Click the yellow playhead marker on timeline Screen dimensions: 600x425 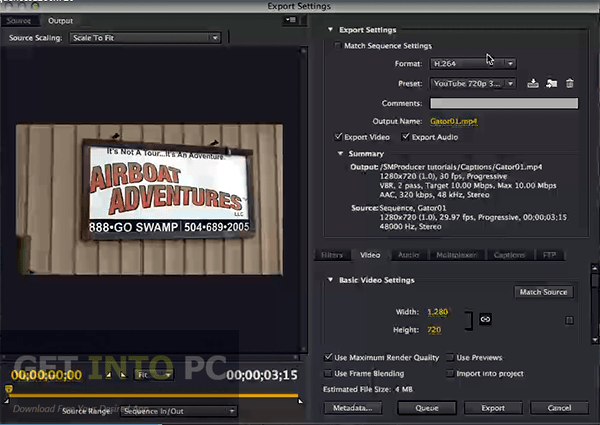(x=8, y=389)
